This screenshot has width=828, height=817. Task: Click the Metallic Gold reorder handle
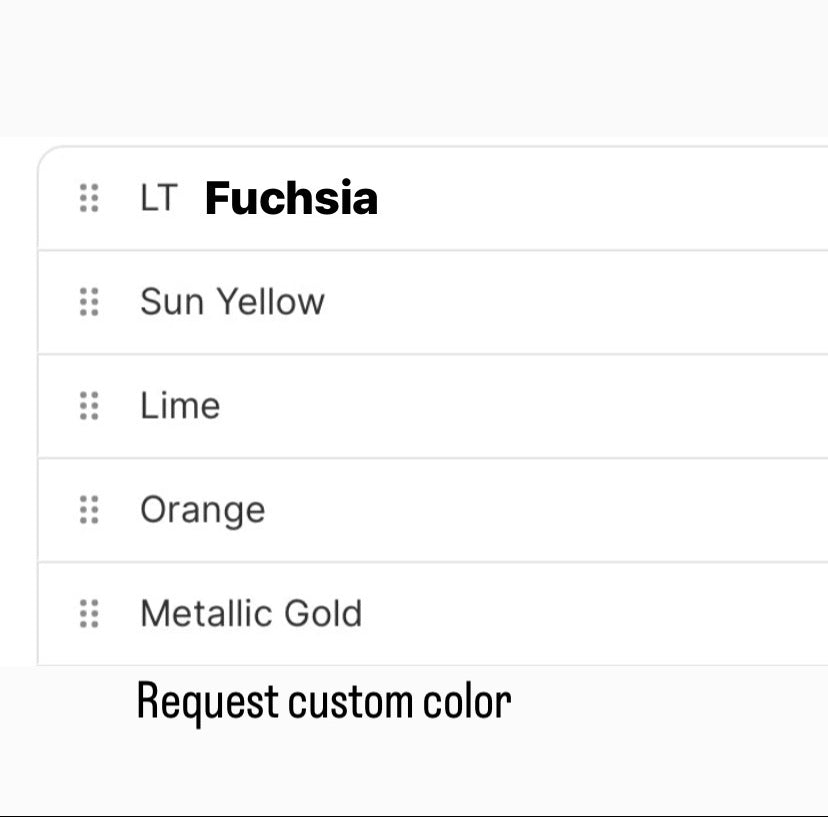[x=89, y=614]
